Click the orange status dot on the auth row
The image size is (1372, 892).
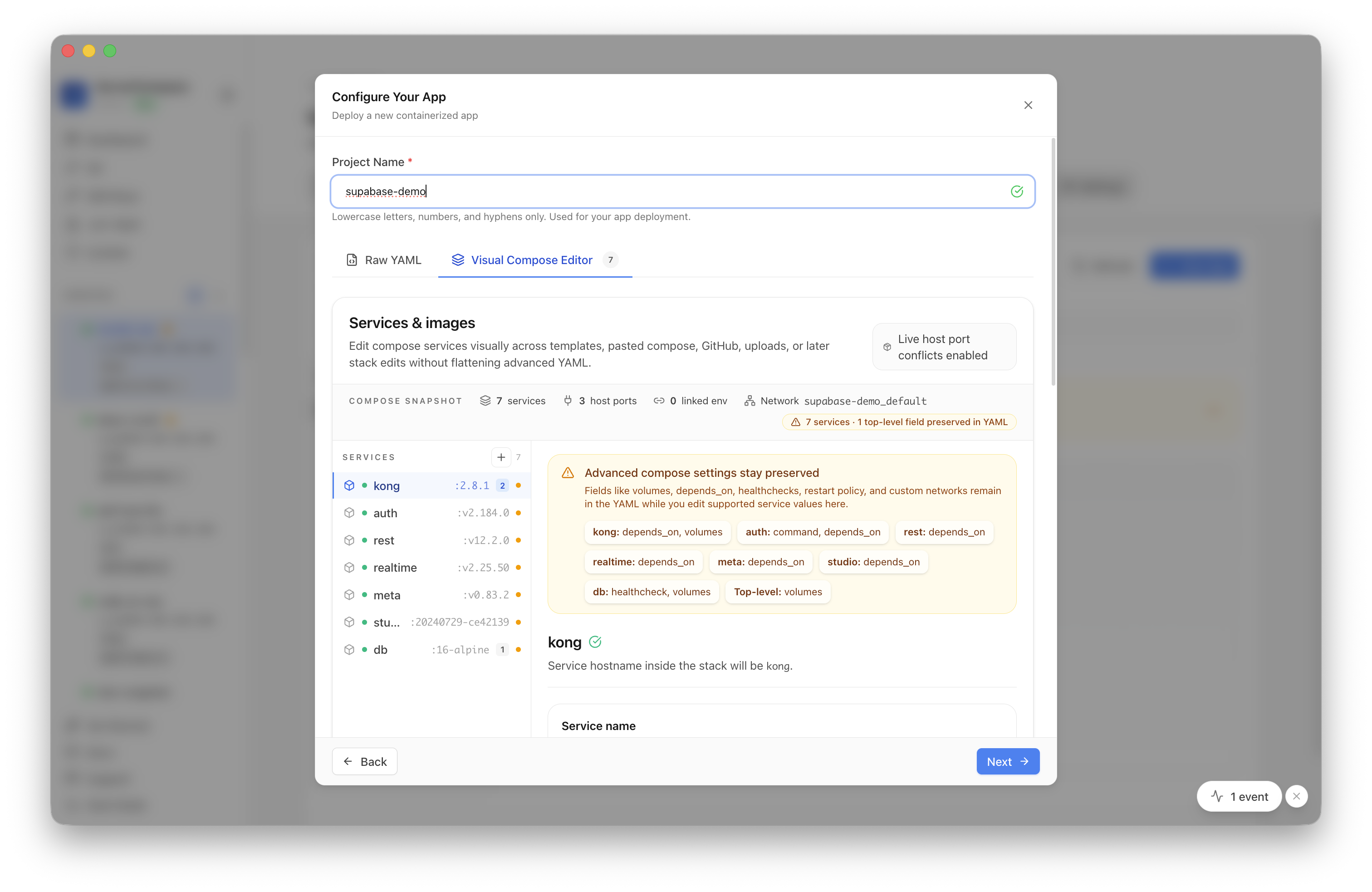coord(518,513)
